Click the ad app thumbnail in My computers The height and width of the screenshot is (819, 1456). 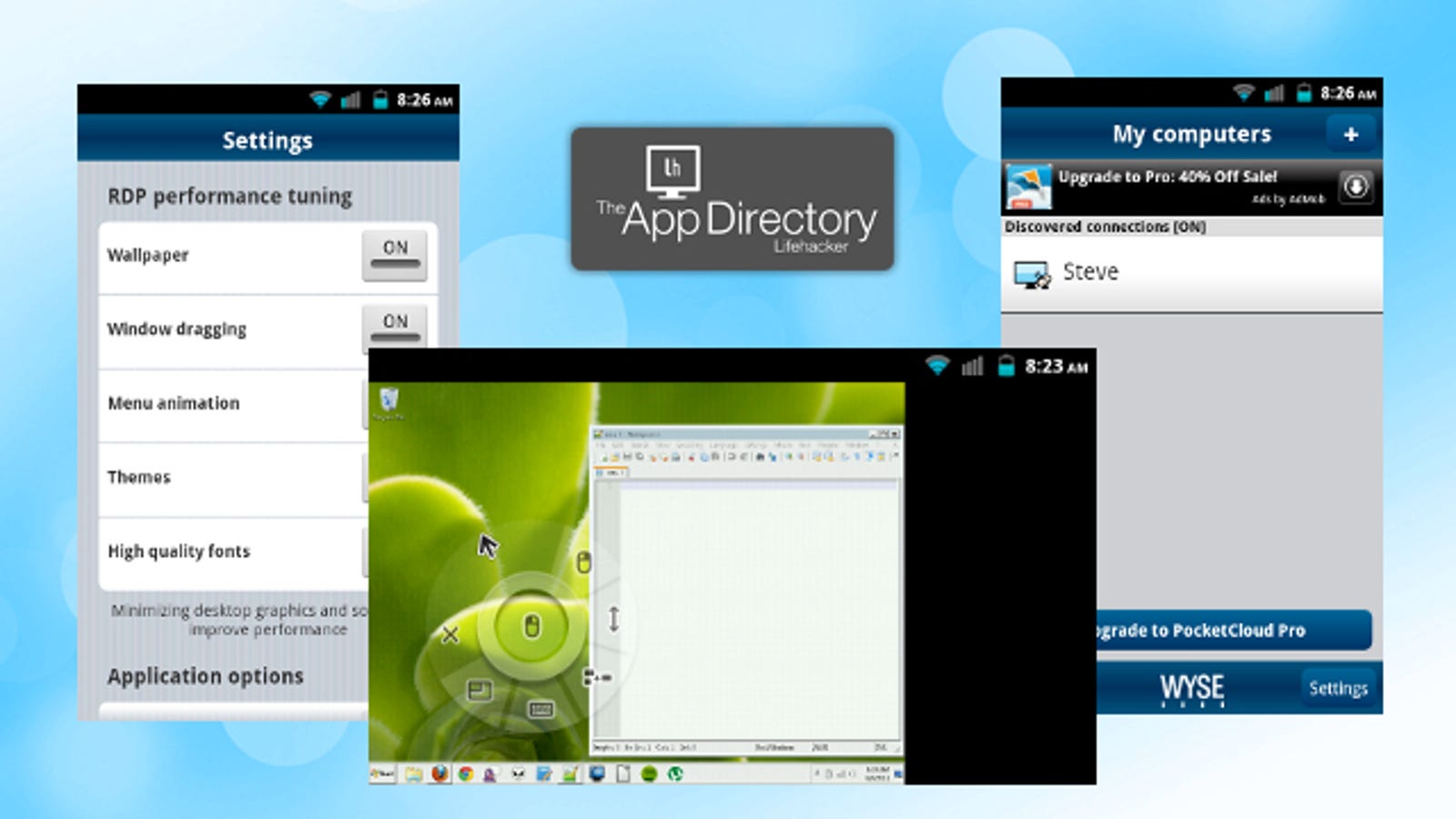click(1028, 187)
